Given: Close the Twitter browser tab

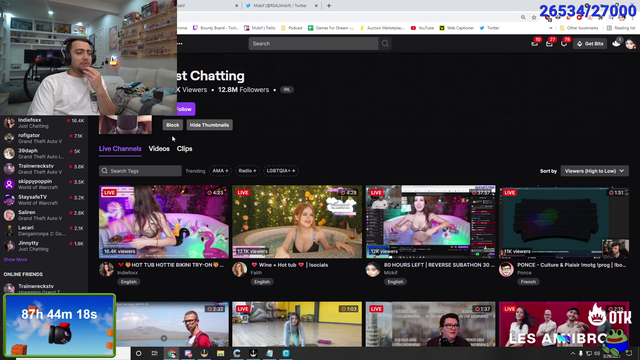Looking at the screenshot, I should pyautogui.click(x=316, y=6).
